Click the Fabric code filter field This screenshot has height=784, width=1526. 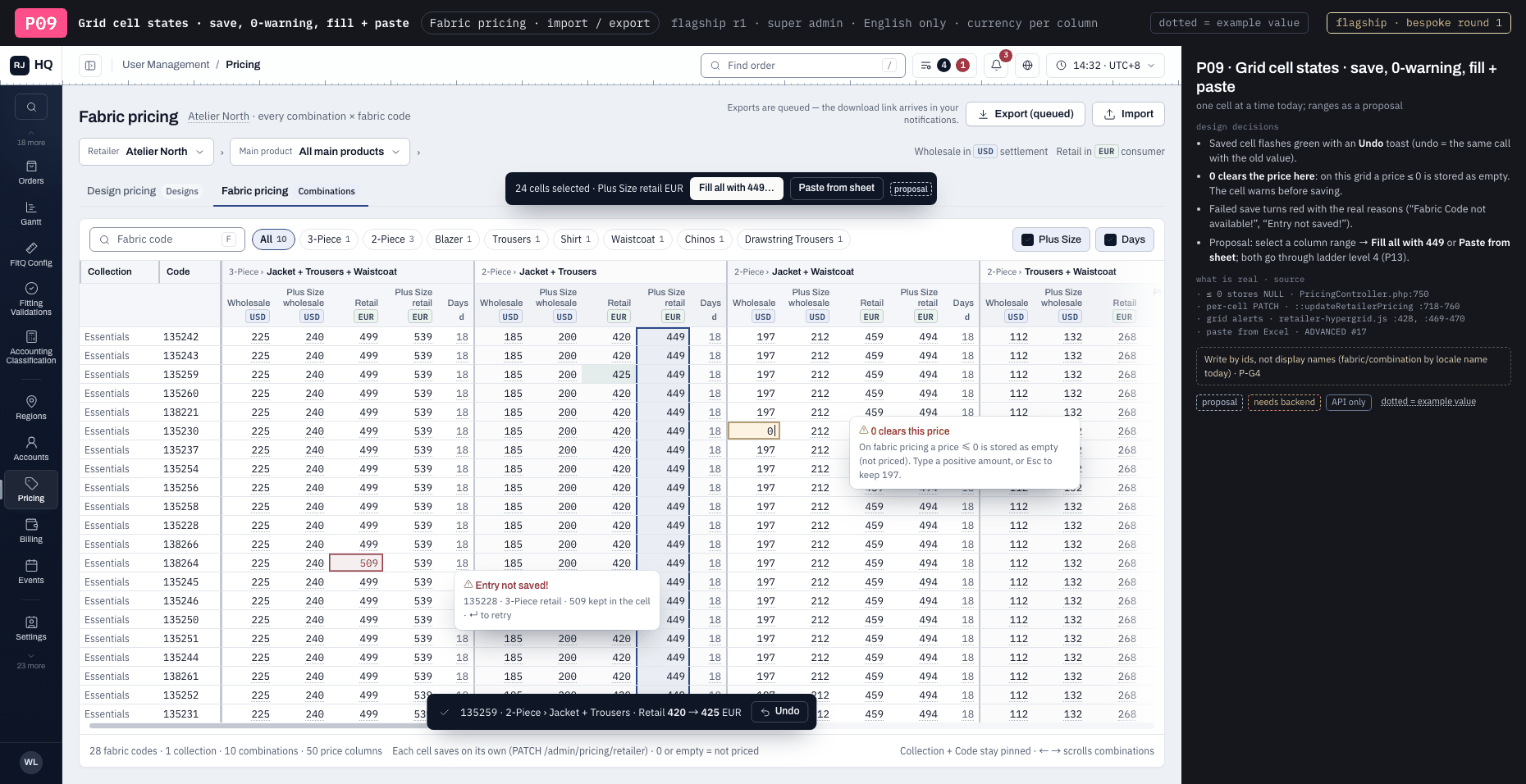coord(167,239)
